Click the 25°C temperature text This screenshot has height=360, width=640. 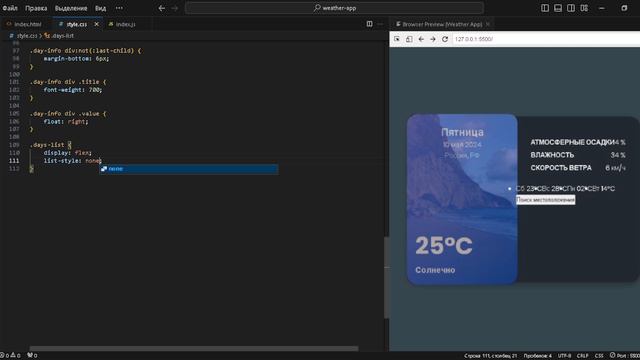tap(444, 246)
